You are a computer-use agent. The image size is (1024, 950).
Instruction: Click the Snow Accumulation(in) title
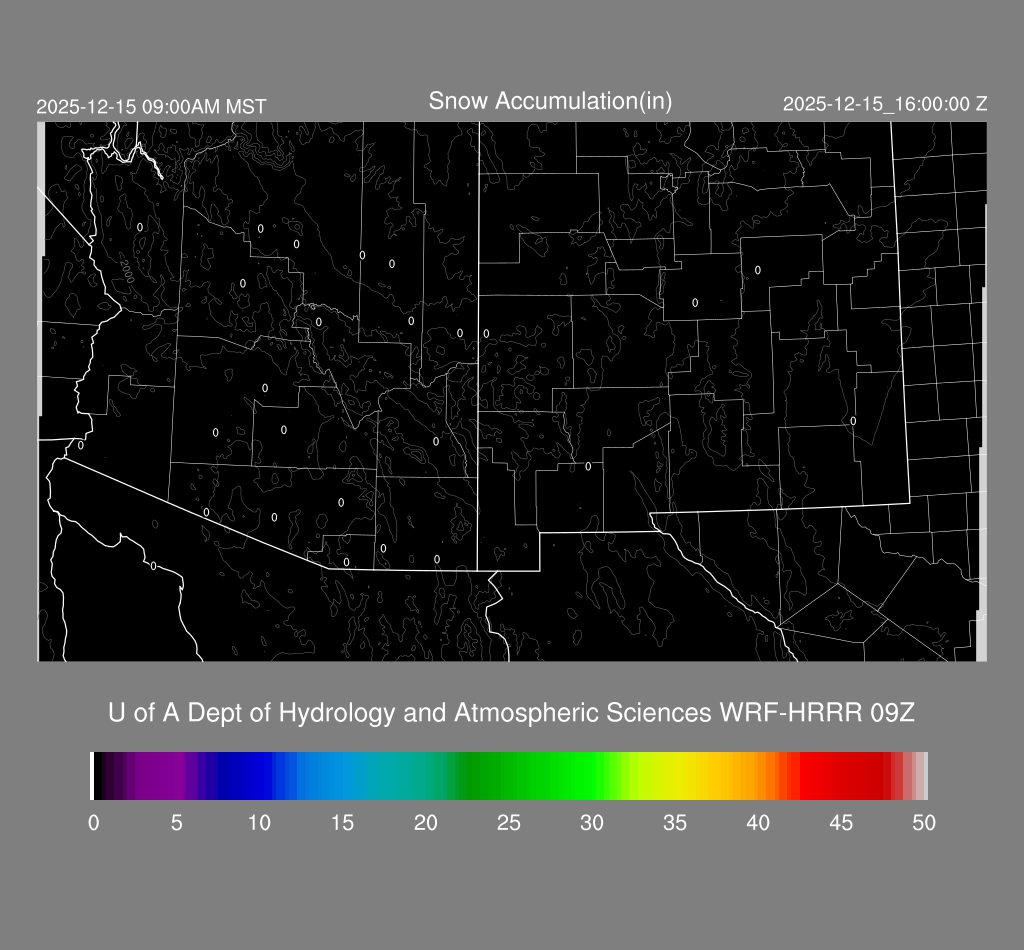point(550,101)
